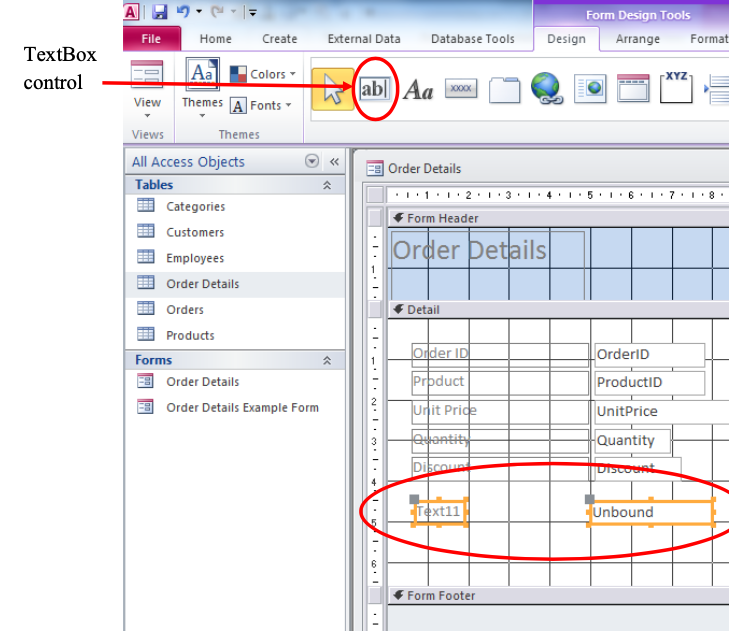This screenshot has height=631, width=729.
Task: Click Undo in quick access toolbar
Action: (x=183, y=12)
